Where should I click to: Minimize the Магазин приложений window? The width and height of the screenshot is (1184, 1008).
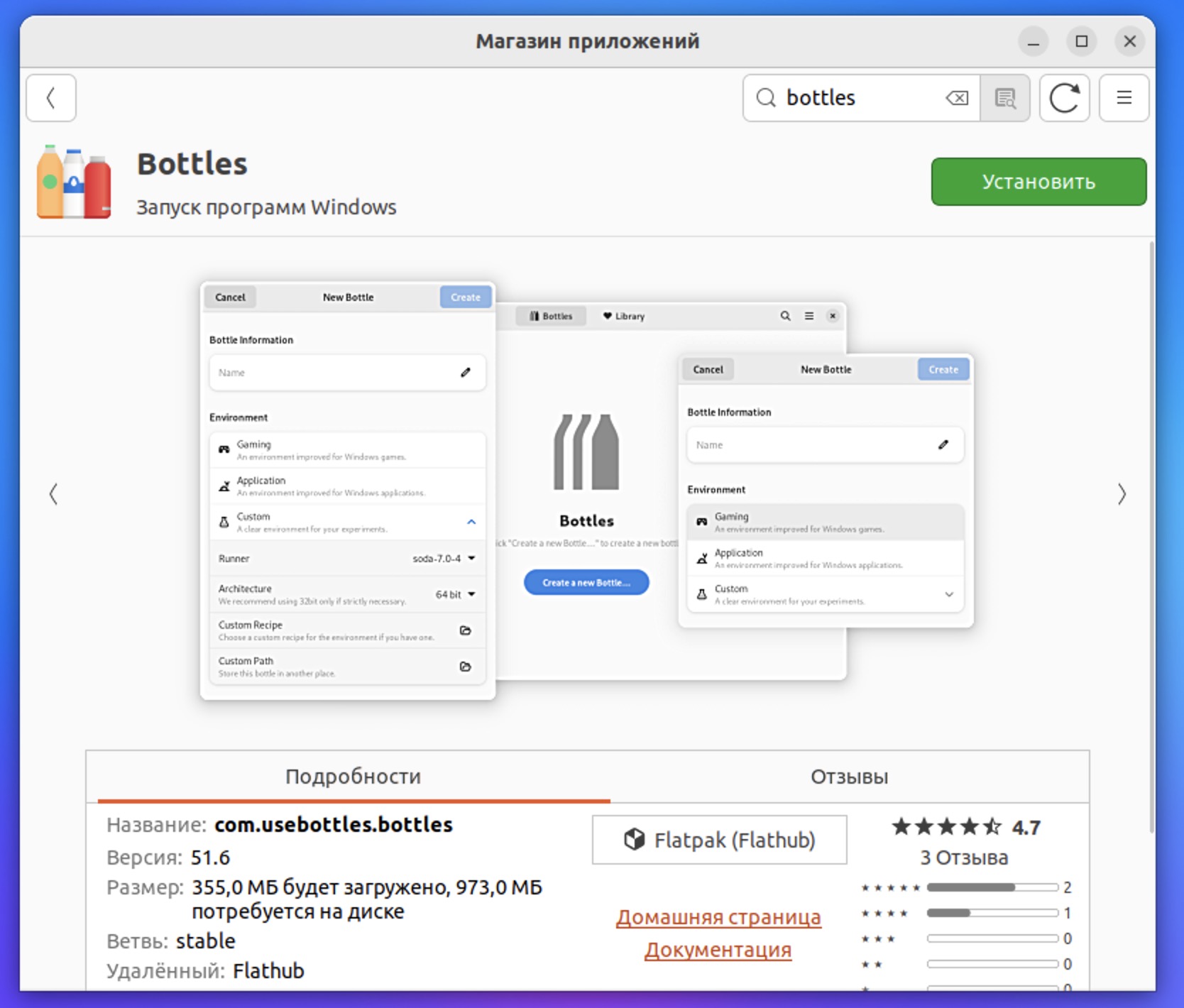[1034, 42]
